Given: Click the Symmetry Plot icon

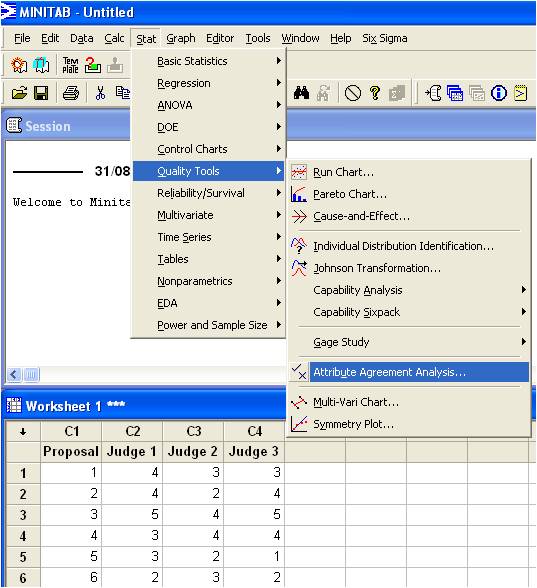Looking at the screenshot, I should [x=299, y=424].
